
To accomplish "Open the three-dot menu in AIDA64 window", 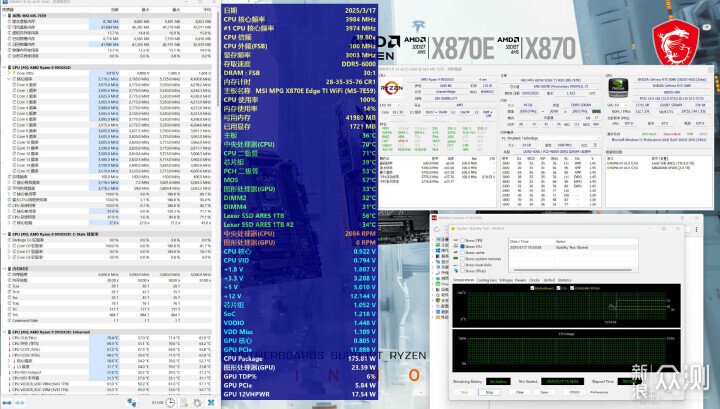I will pos(697,229).
